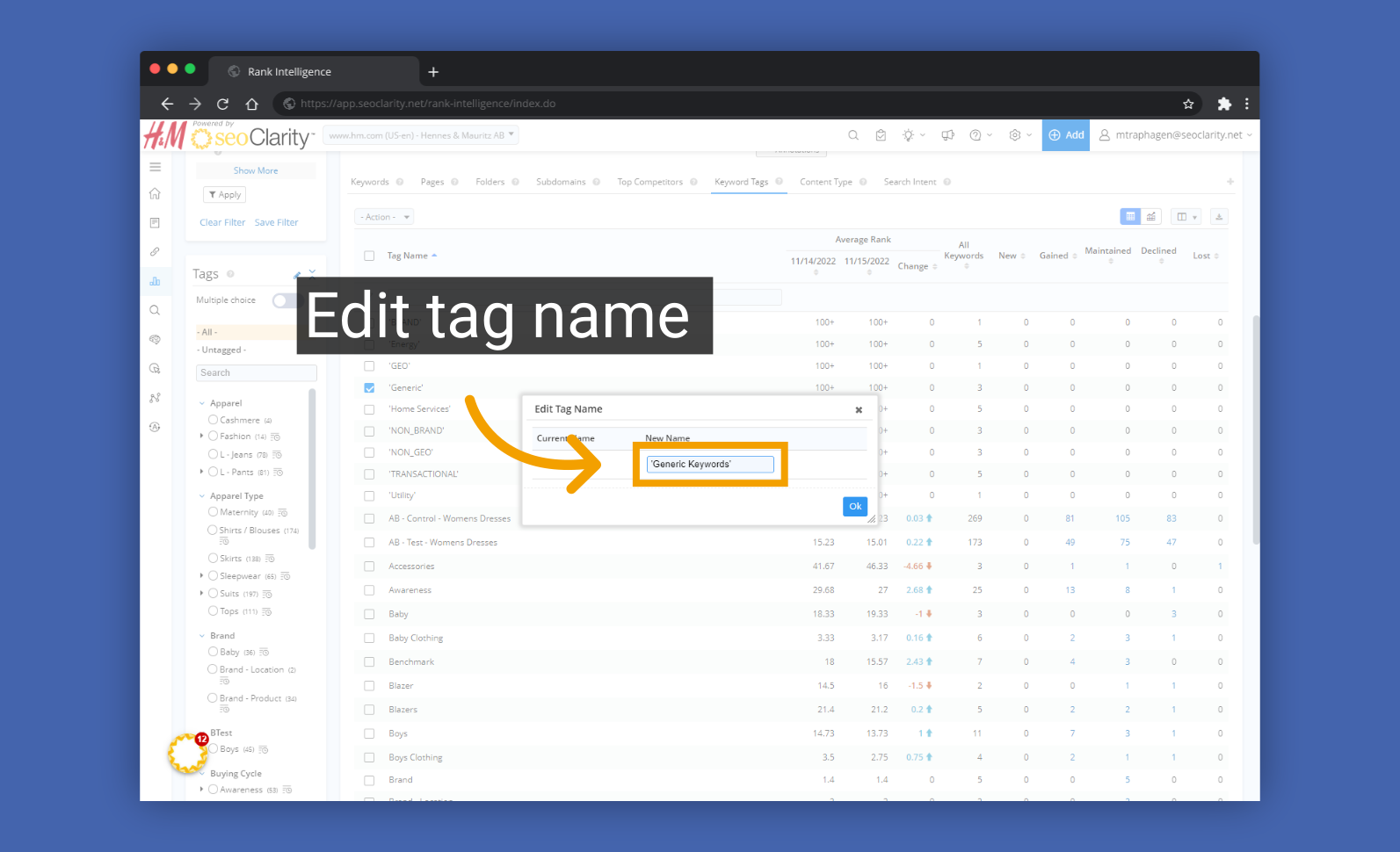
Task: Collapse the Apparel Type tag group
Action: (202, 496)
